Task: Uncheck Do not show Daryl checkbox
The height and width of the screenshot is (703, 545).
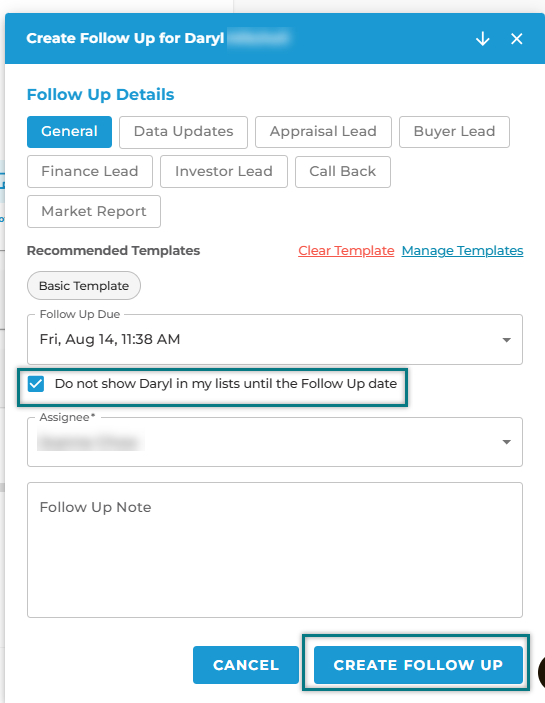Action: point(36,384)
